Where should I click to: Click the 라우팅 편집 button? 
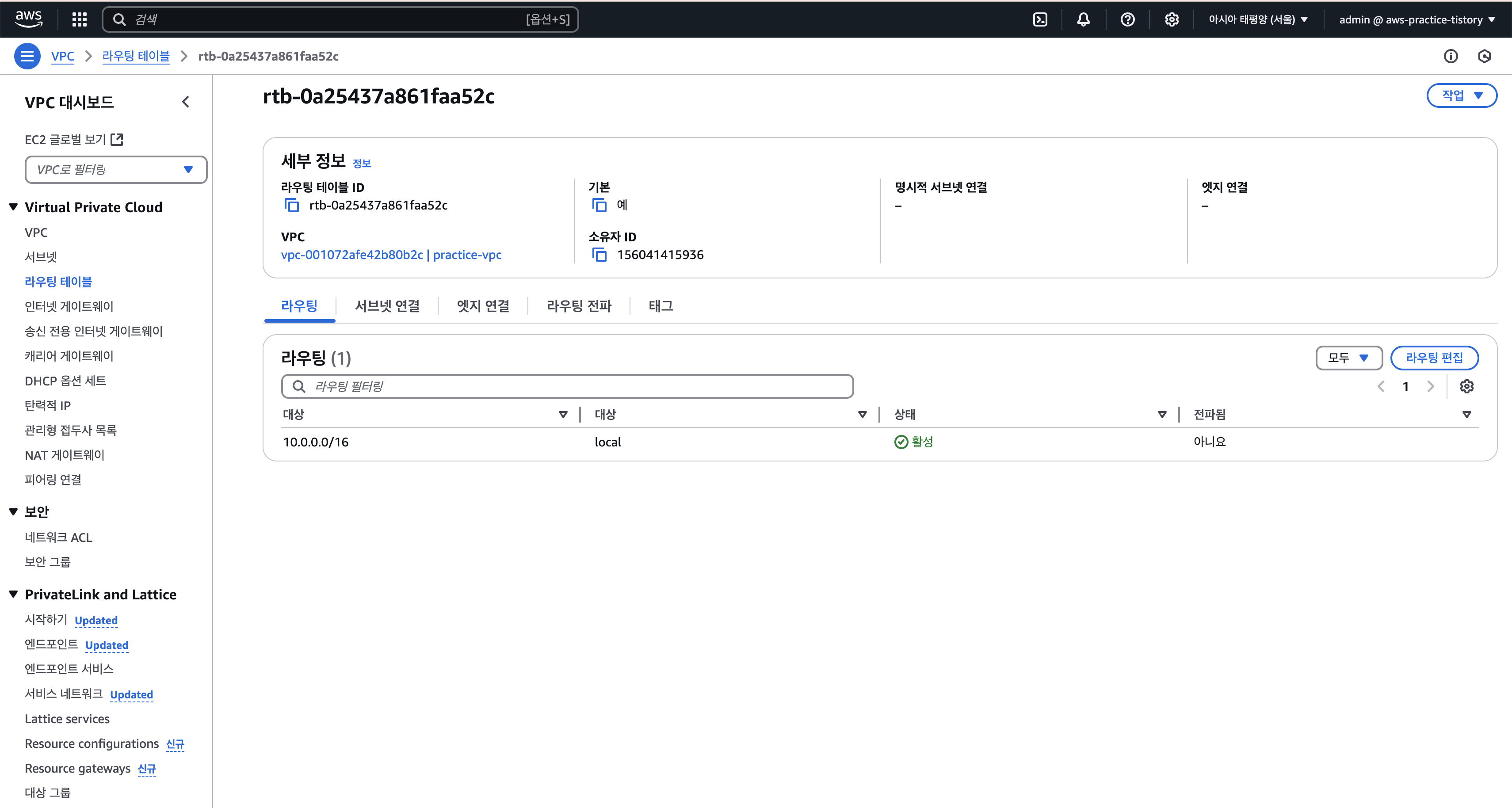[1434, 358]
